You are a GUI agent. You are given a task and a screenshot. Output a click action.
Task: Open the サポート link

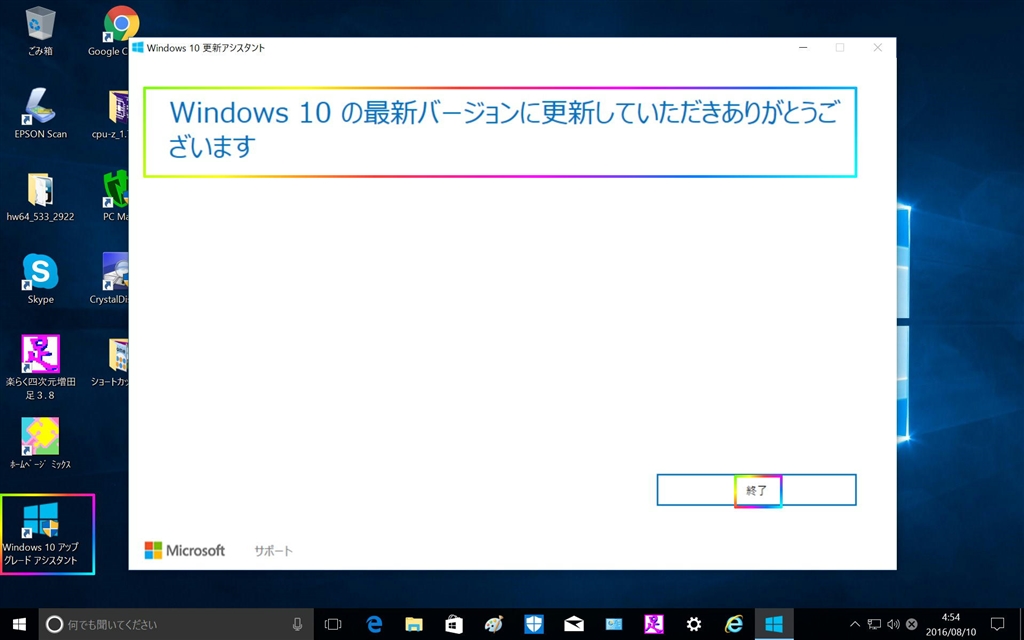pos(273,551)
